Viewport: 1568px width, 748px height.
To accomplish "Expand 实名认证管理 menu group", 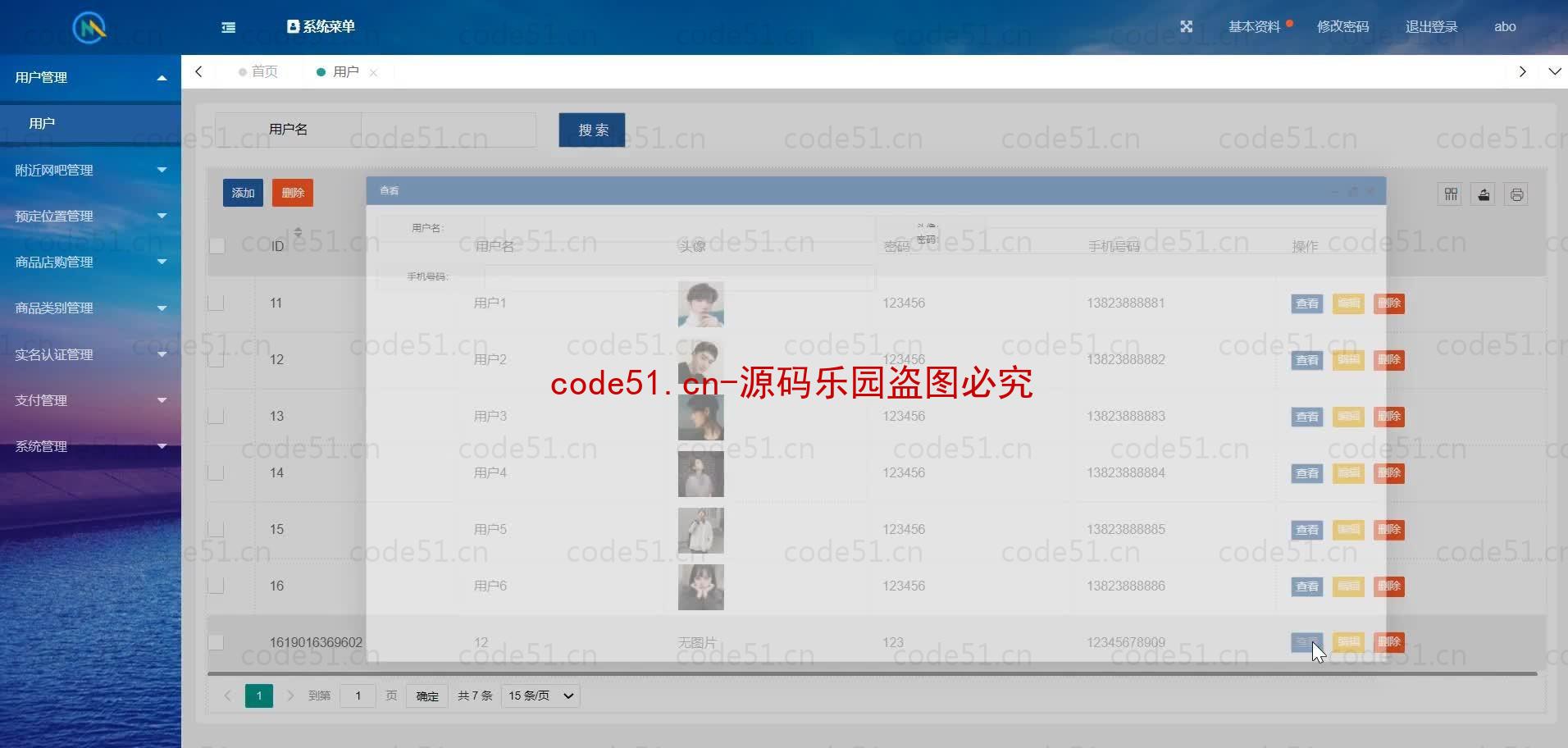I will click(x=90, y=354).
